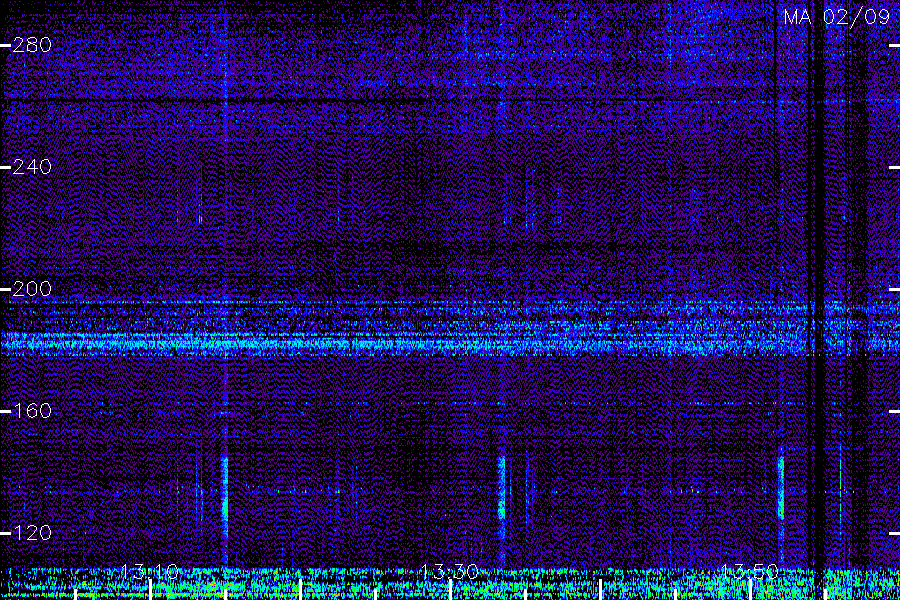
Task: Click the 200 frequency axis label
Action: (32, 289)
